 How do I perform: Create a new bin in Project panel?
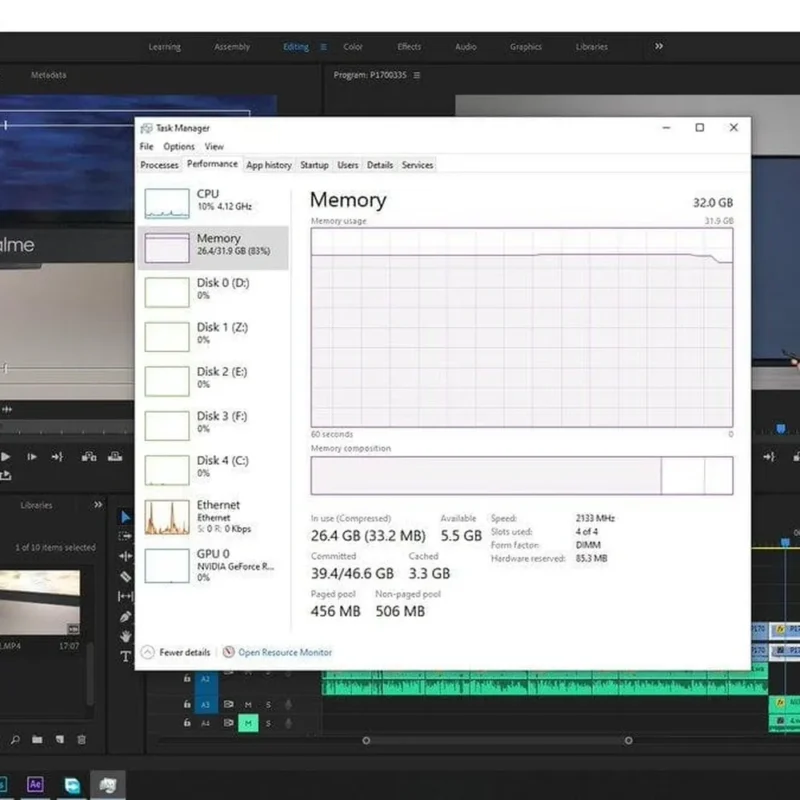[37, 739]
